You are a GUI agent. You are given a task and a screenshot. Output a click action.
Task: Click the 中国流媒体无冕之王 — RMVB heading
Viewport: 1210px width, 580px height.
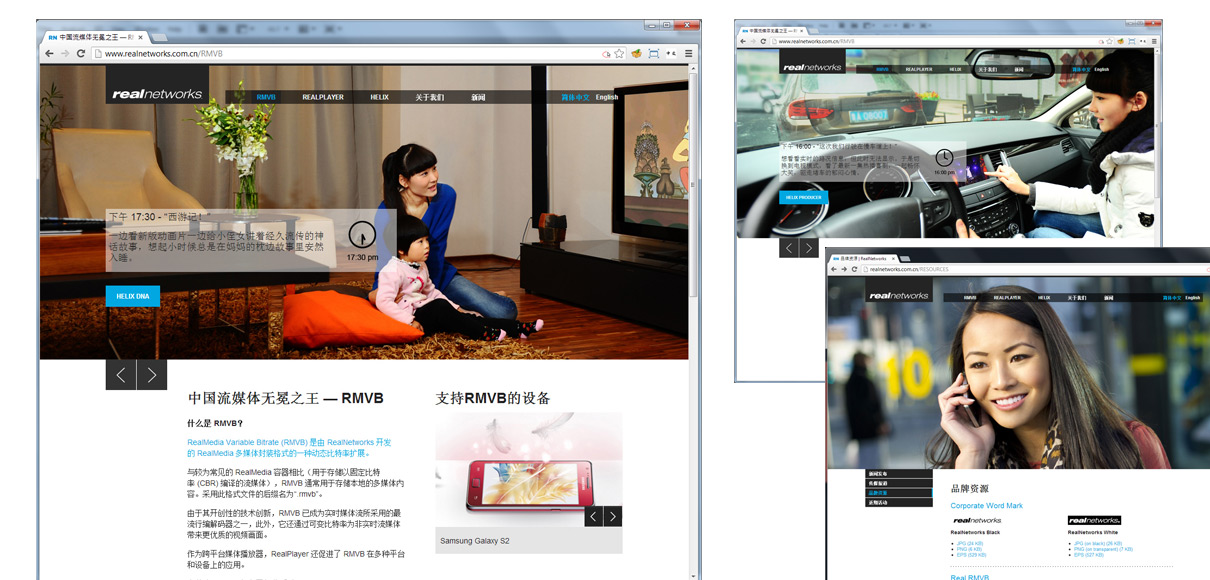click(x=285, y=398)
